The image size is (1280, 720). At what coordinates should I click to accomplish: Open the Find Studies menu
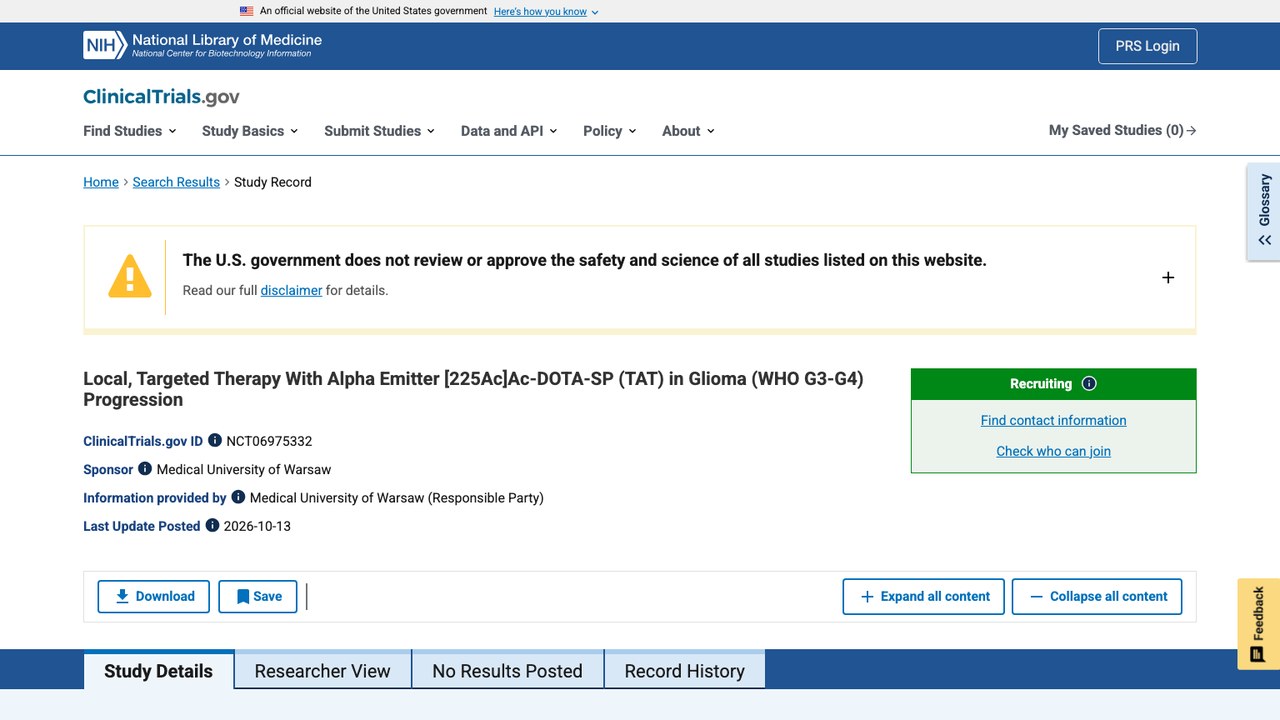(x=130, y=131)
